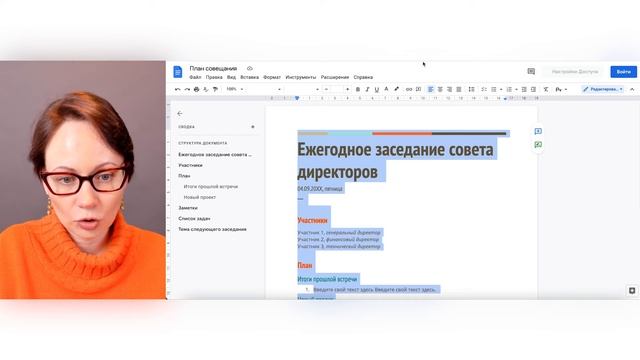Toggle bold formatting

coord(358,89)
